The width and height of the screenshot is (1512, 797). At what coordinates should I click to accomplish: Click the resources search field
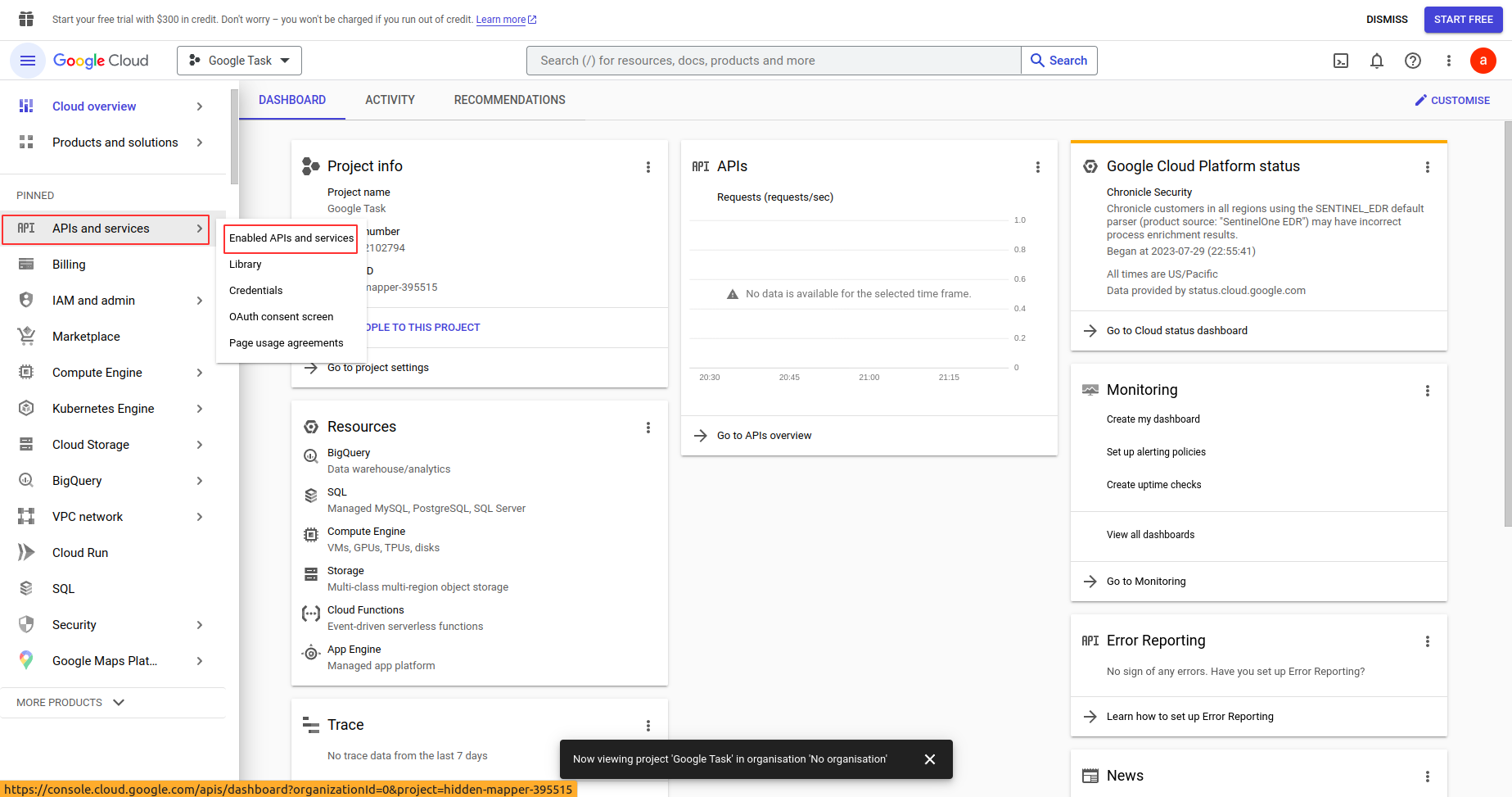(x=774, y=61)
